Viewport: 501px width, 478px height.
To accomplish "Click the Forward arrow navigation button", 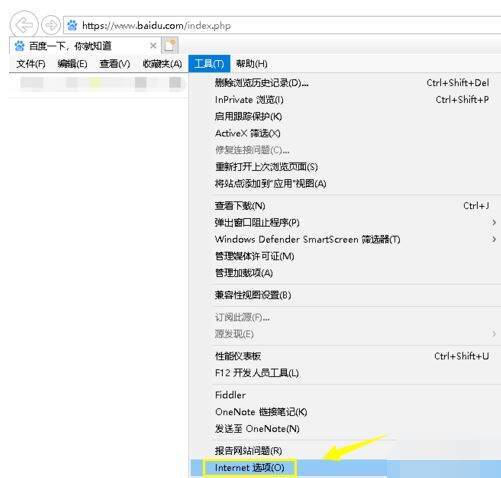I will [x=51, y=25].
